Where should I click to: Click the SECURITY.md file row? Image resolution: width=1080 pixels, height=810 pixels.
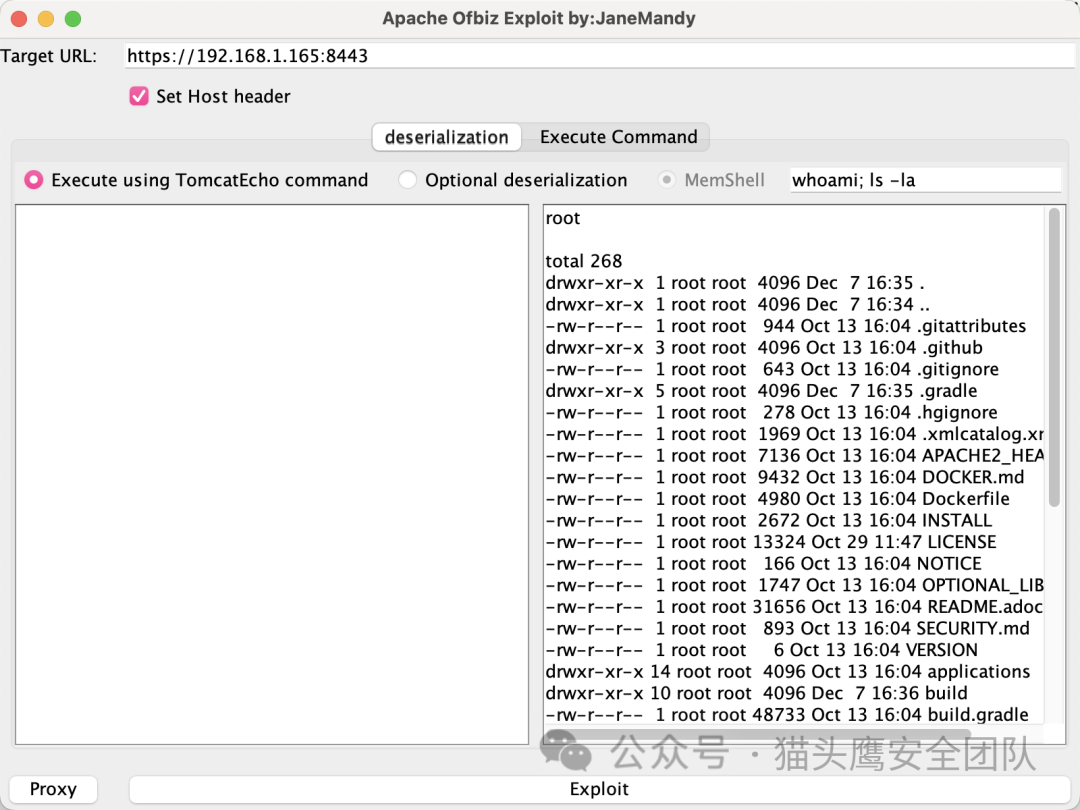787,629
